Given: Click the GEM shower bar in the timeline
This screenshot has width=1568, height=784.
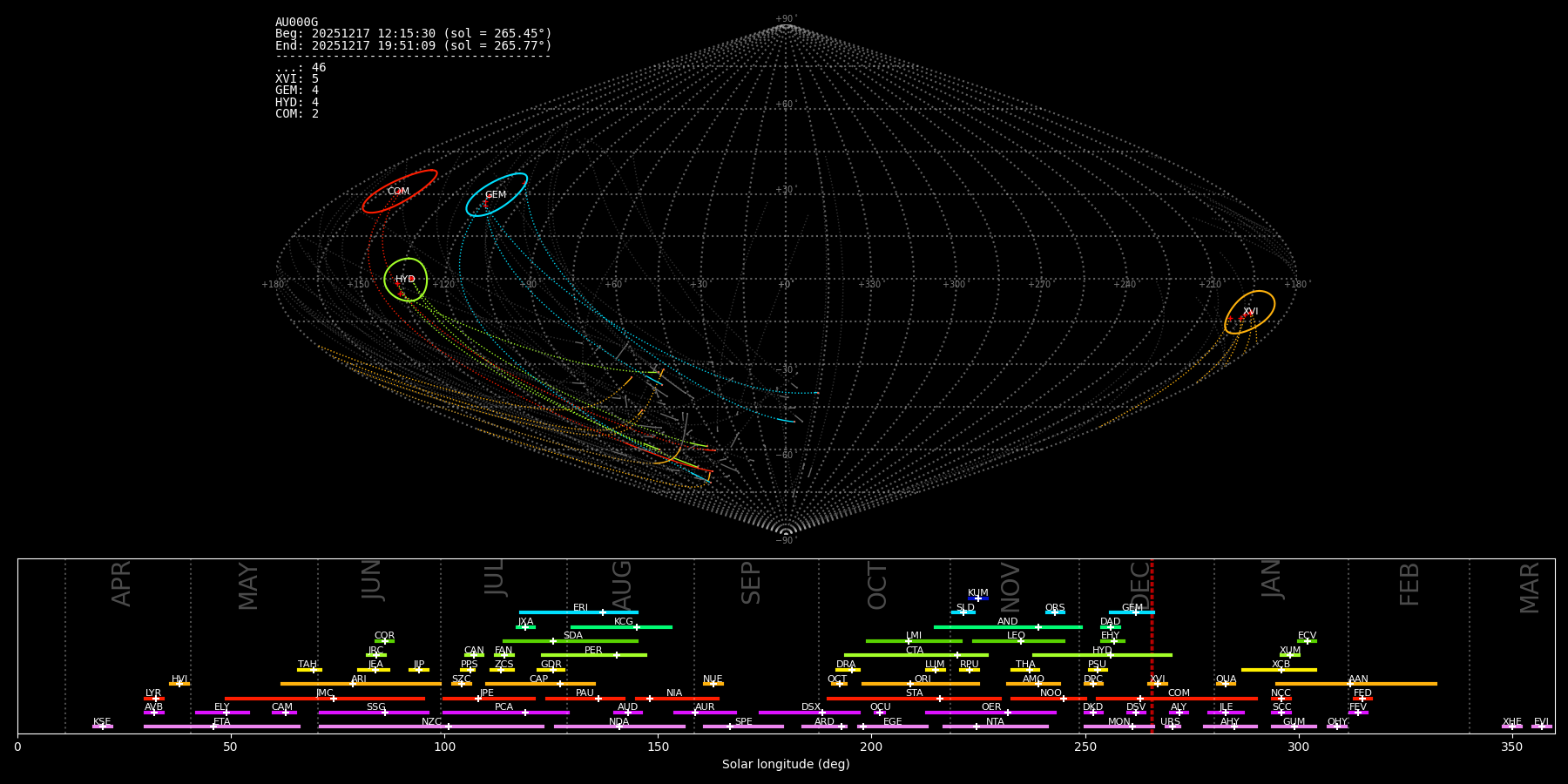Looking at the screenshot, I should [x=1132, y=612].
